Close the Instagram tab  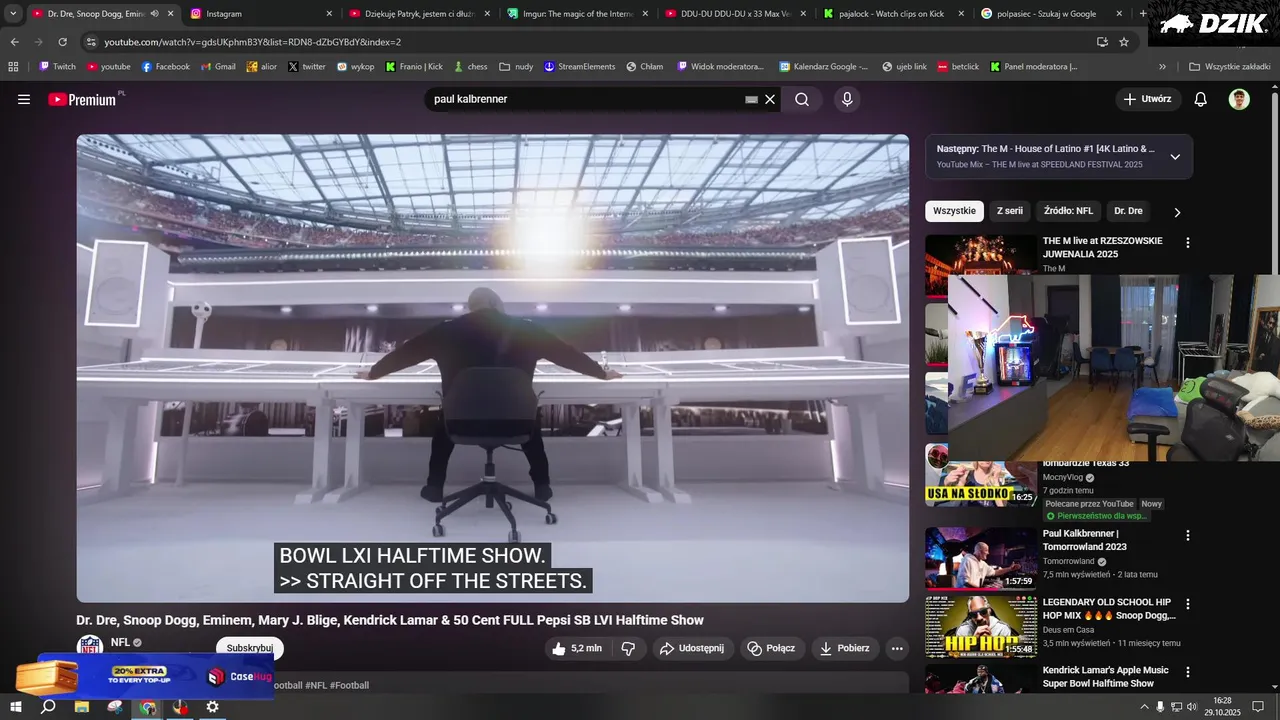(329, 14)
